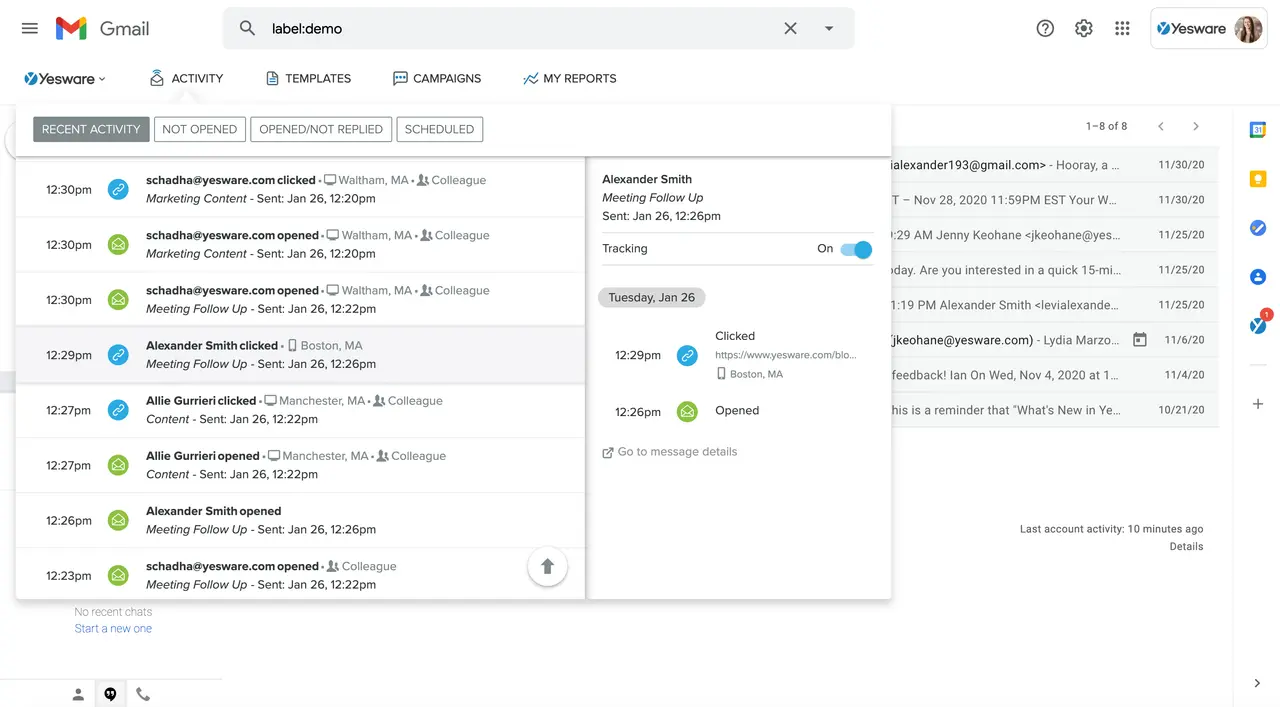
Task: Select the Not Opened filter
Action: click(199, 129)
